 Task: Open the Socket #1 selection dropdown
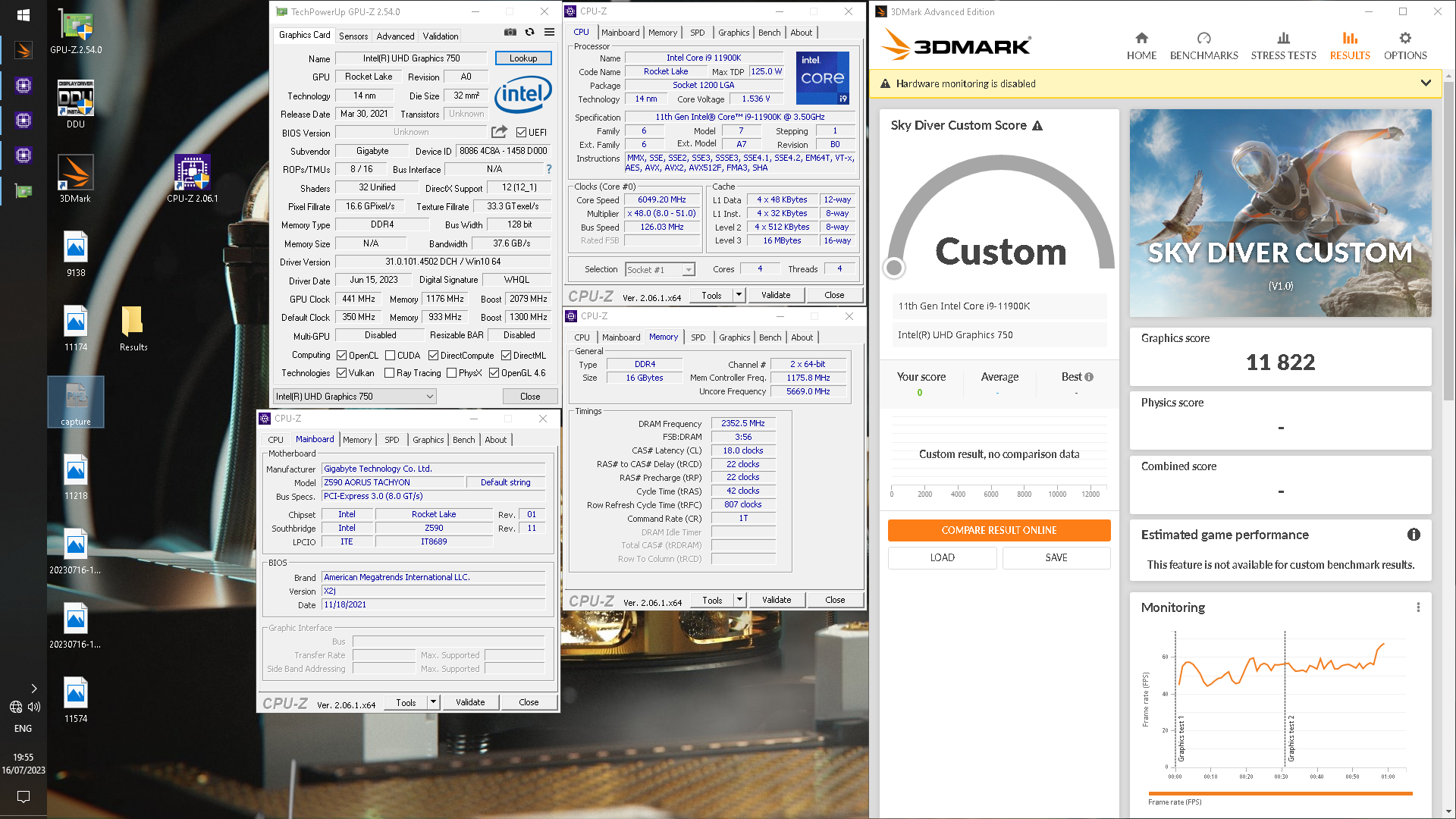coord(660,269)
